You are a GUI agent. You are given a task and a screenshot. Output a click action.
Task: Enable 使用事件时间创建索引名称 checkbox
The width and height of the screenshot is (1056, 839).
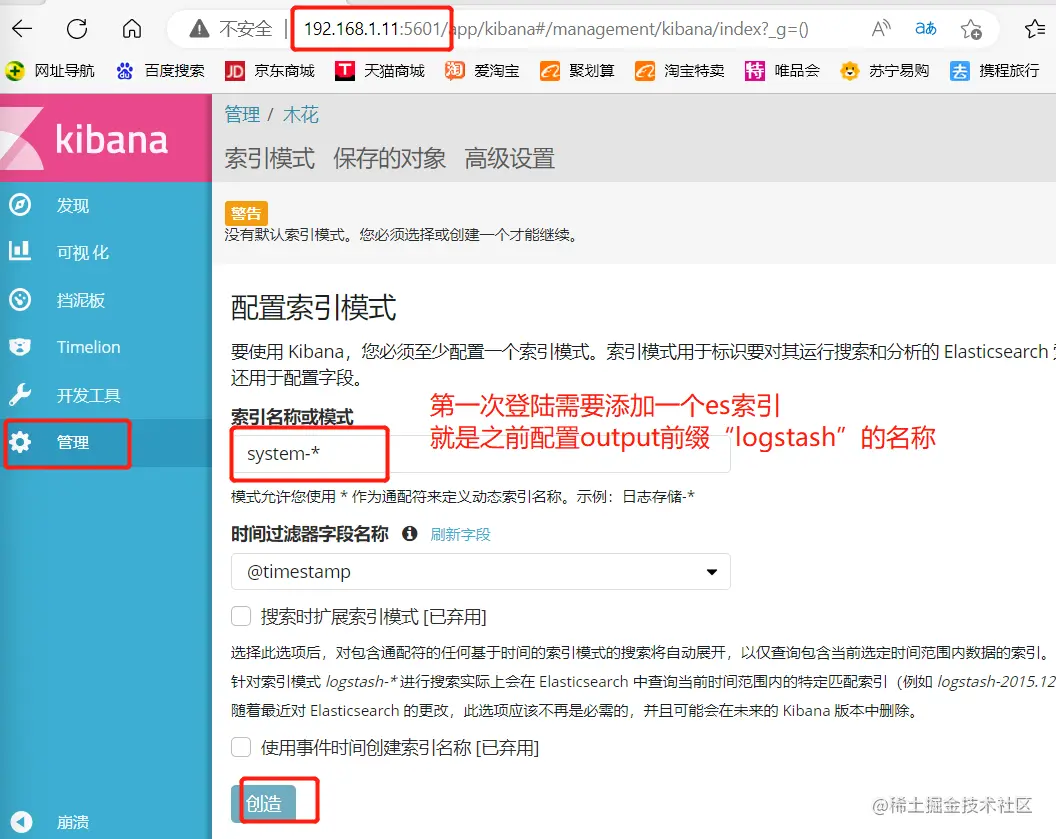pos(241,747)
